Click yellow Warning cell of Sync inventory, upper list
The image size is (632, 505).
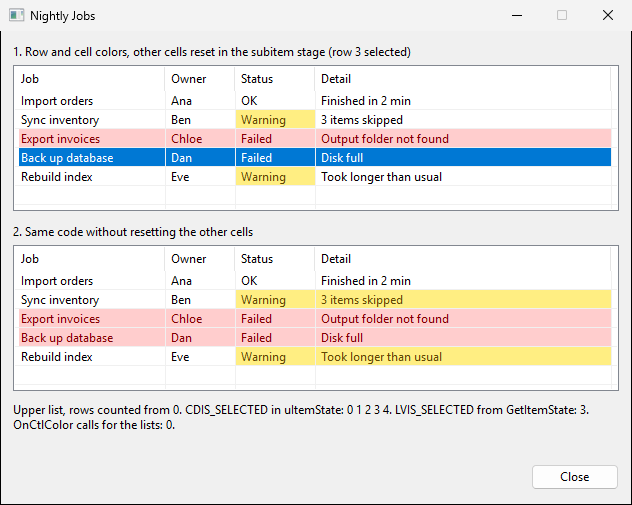[x=275, y=120]
